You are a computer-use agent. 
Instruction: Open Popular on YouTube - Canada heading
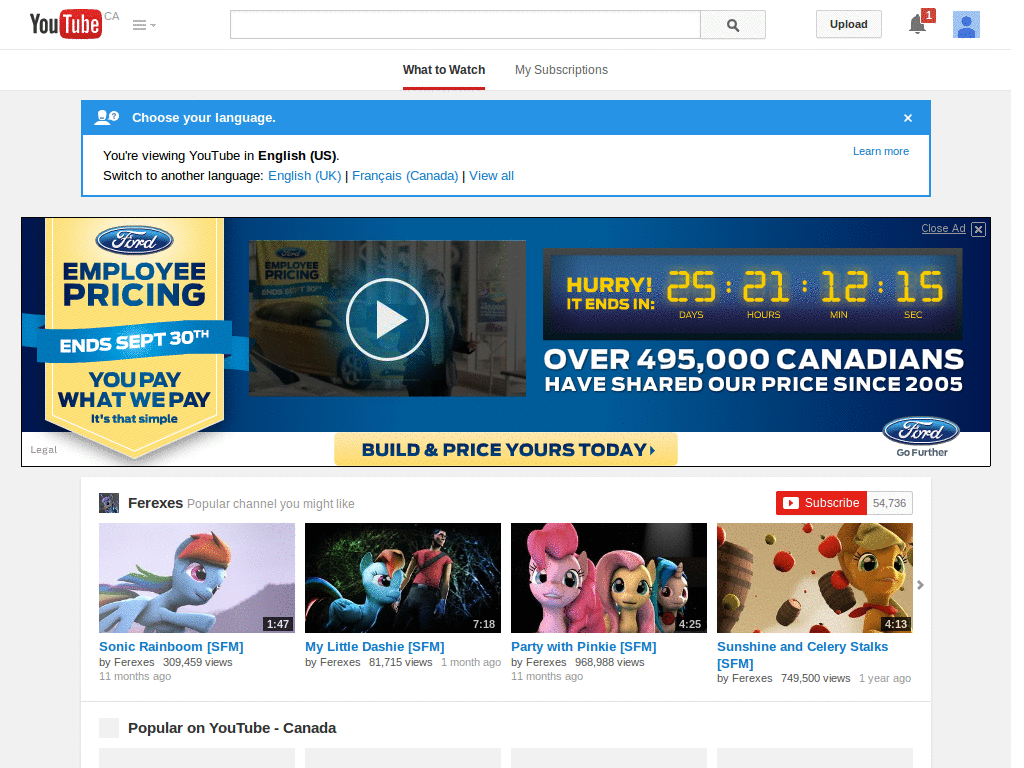(232, 728)
